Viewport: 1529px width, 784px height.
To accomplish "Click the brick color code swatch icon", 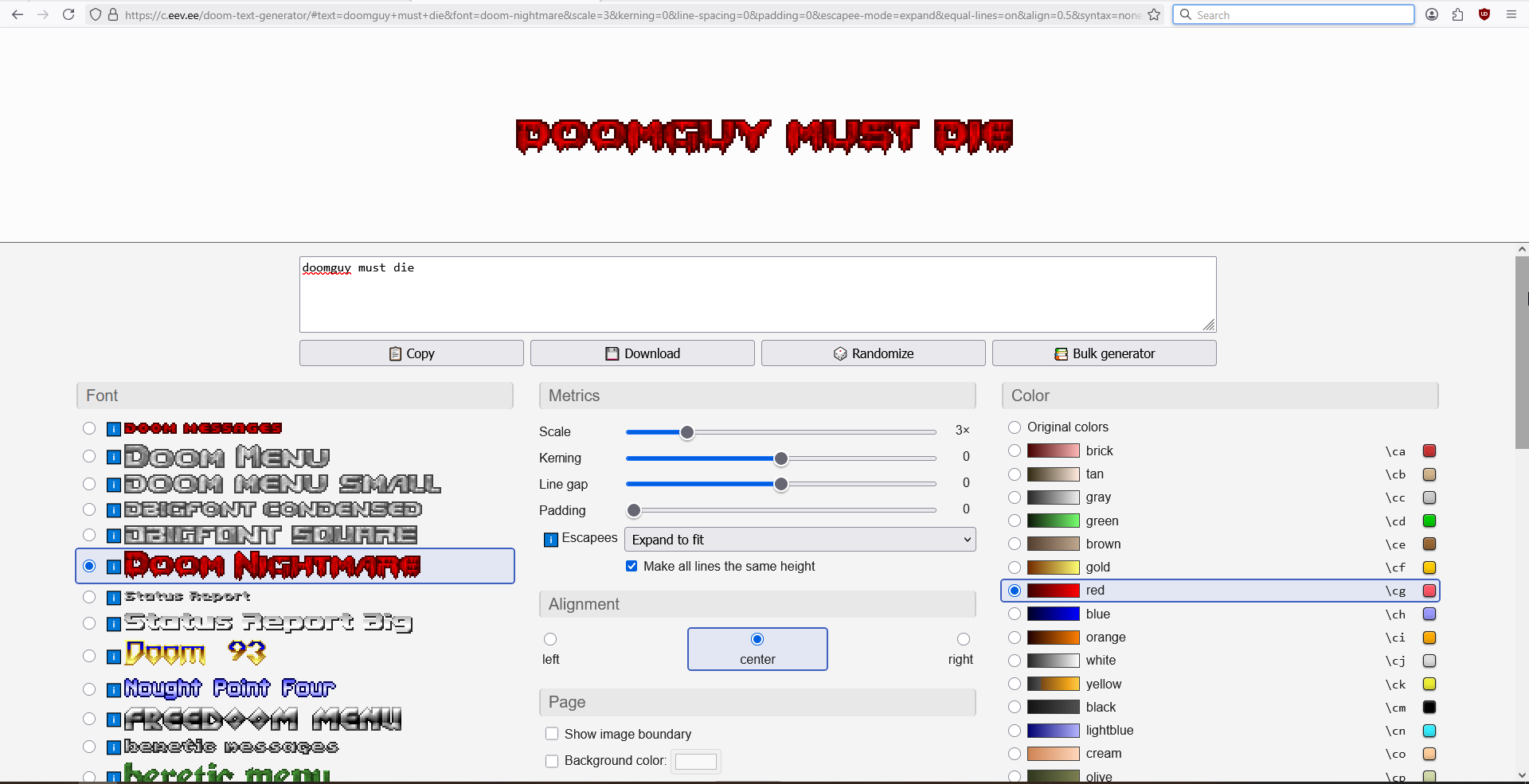I will pyautogui.click(x=1429, y=451).
